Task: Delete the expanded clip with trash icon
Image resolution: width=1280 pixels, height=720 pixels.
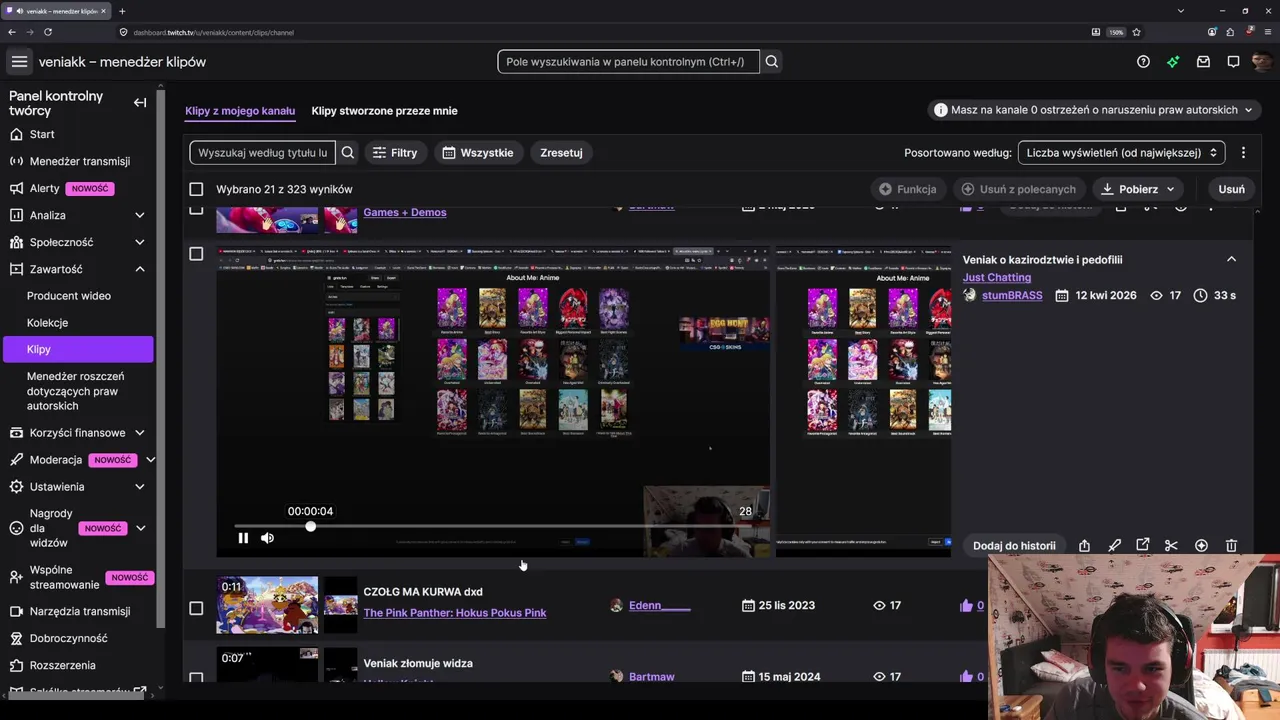Action: coord(1231,546)
